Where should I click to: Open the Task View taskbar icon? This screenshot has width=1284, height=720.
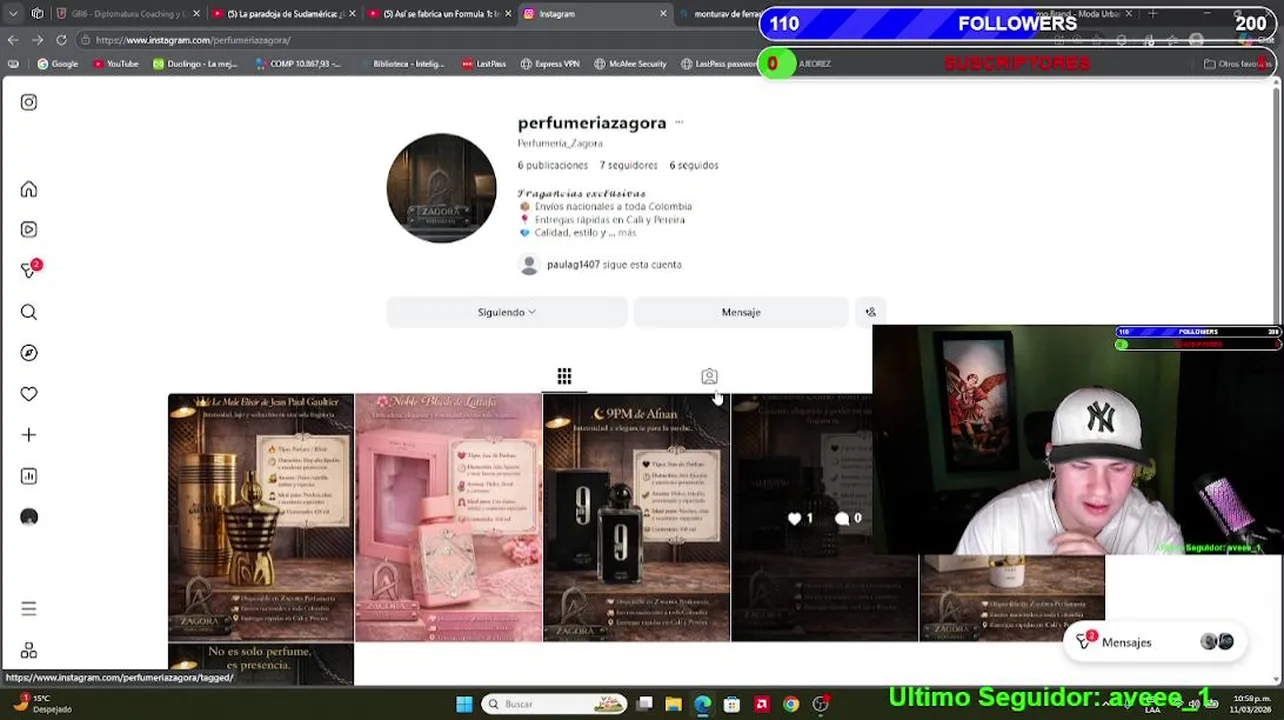(645, 704)
